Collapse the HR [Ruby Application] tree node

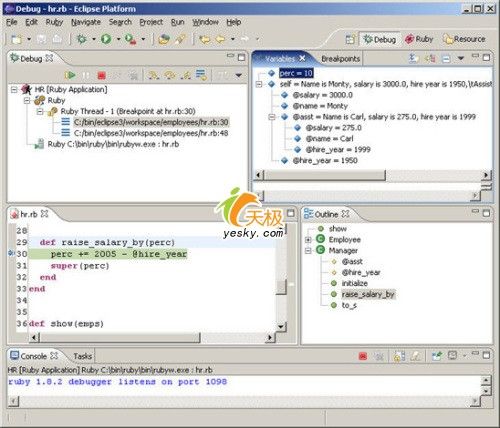click(x=14, y=90)
